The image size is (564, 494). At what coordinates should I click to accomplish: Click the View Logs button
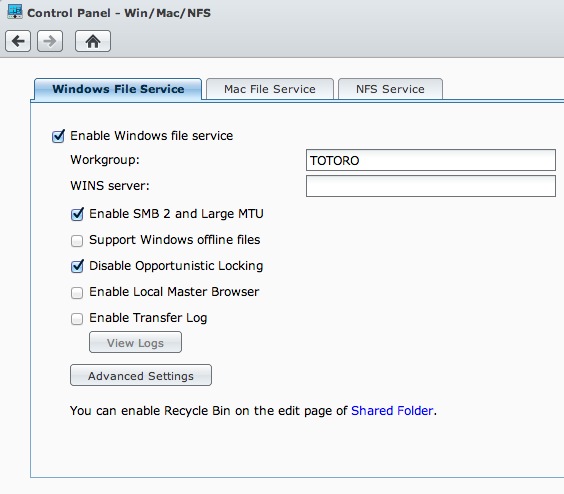coord(135,342)
